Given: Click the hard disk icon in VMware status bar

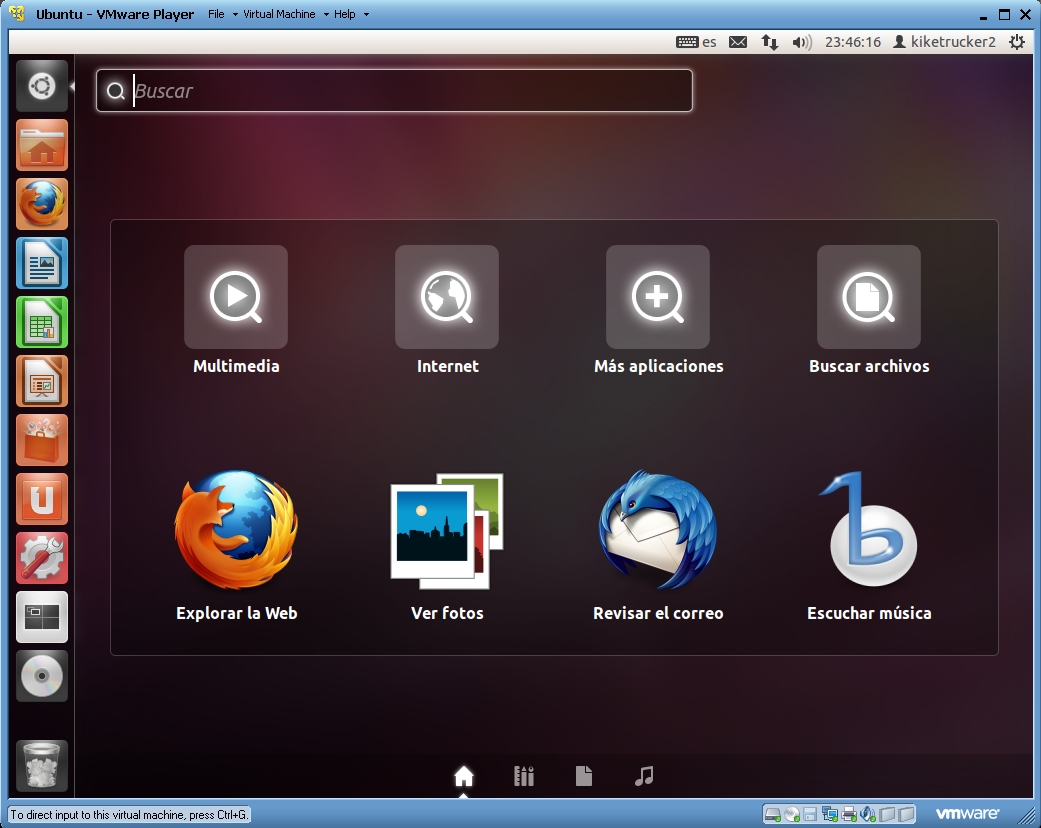Looking at the screenshot, I should pos(772,814).
